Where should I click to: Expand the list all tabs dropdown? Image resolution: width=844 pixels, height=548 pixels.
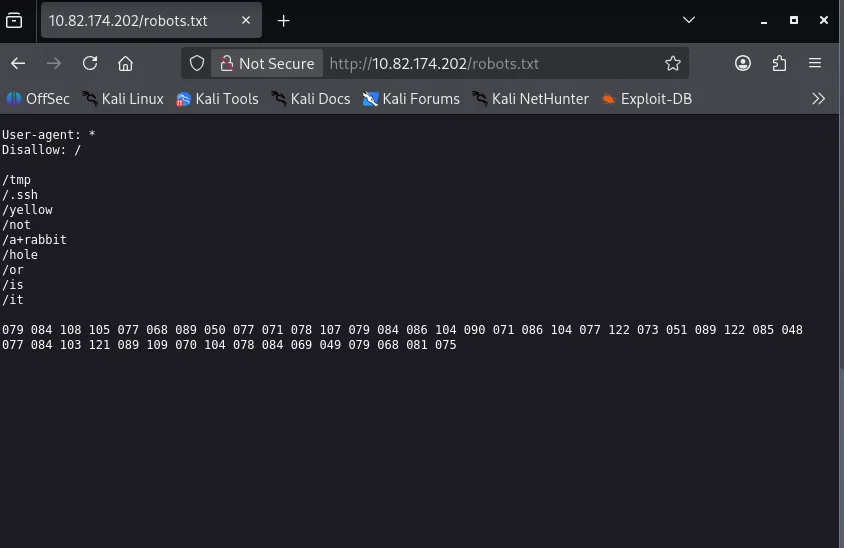point(688,20)
